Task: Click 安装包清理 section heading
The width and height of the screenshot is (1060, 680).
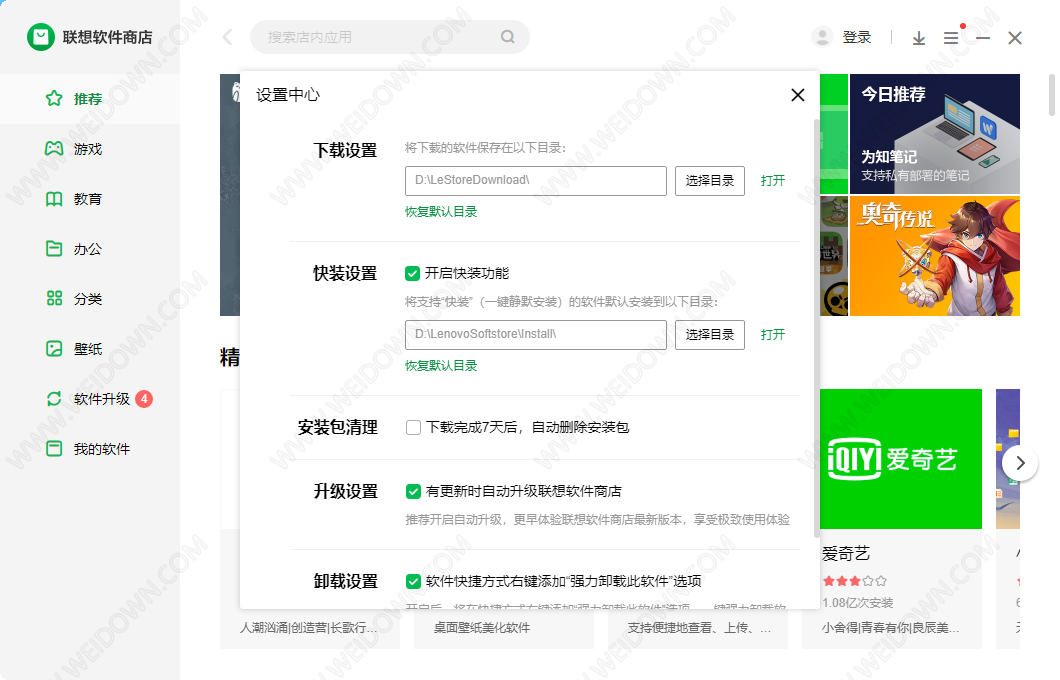Action: coord(338,427)
